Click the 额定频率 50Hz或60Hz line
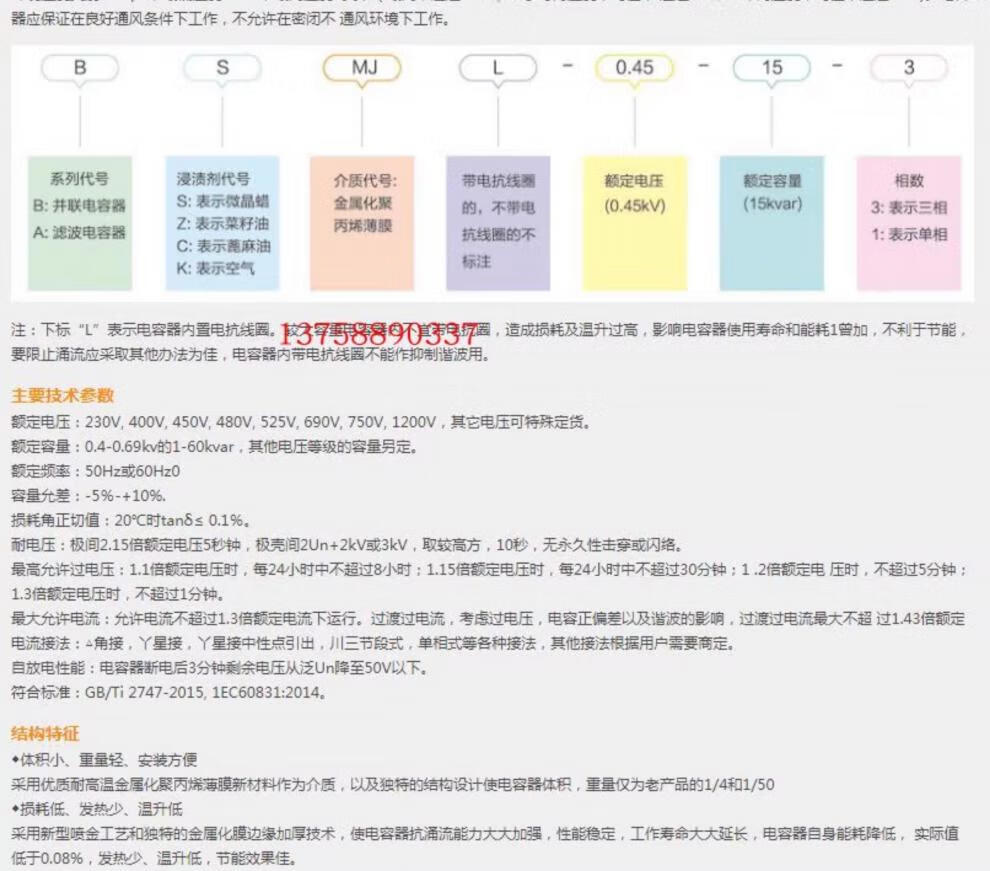990x871 pixels. [x=96, y=471]
